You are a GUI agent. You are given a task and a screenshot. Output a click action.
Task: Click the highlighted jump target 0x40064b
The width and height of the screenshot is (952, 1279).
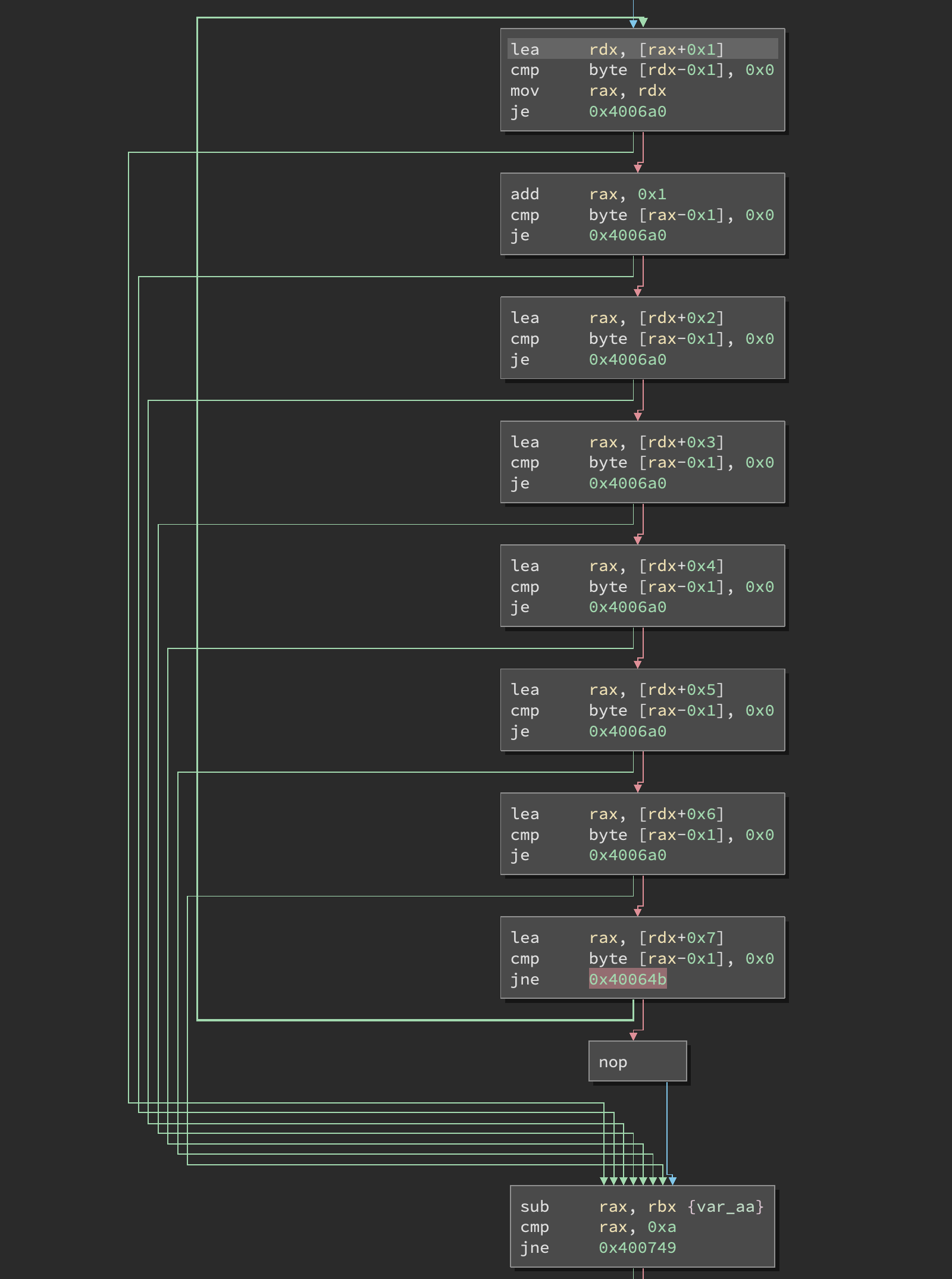click(627, 979)
